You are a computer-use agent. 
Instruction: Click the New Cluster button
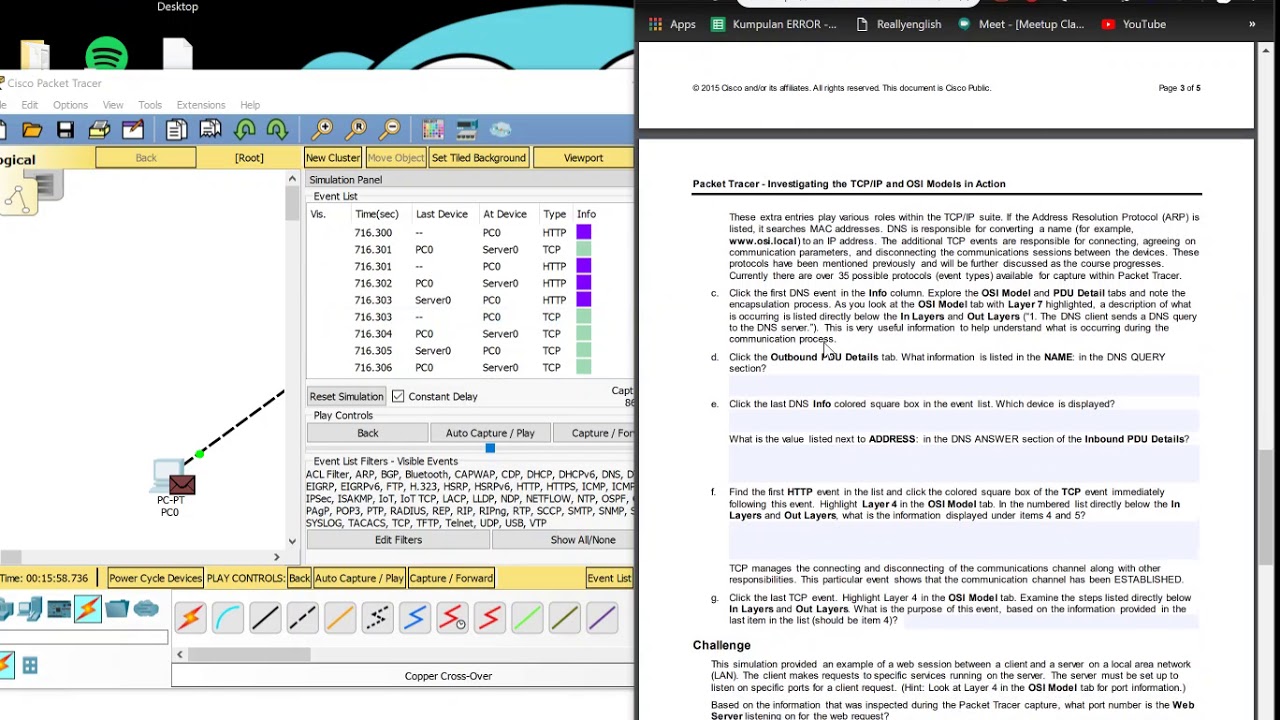point(333,158)
